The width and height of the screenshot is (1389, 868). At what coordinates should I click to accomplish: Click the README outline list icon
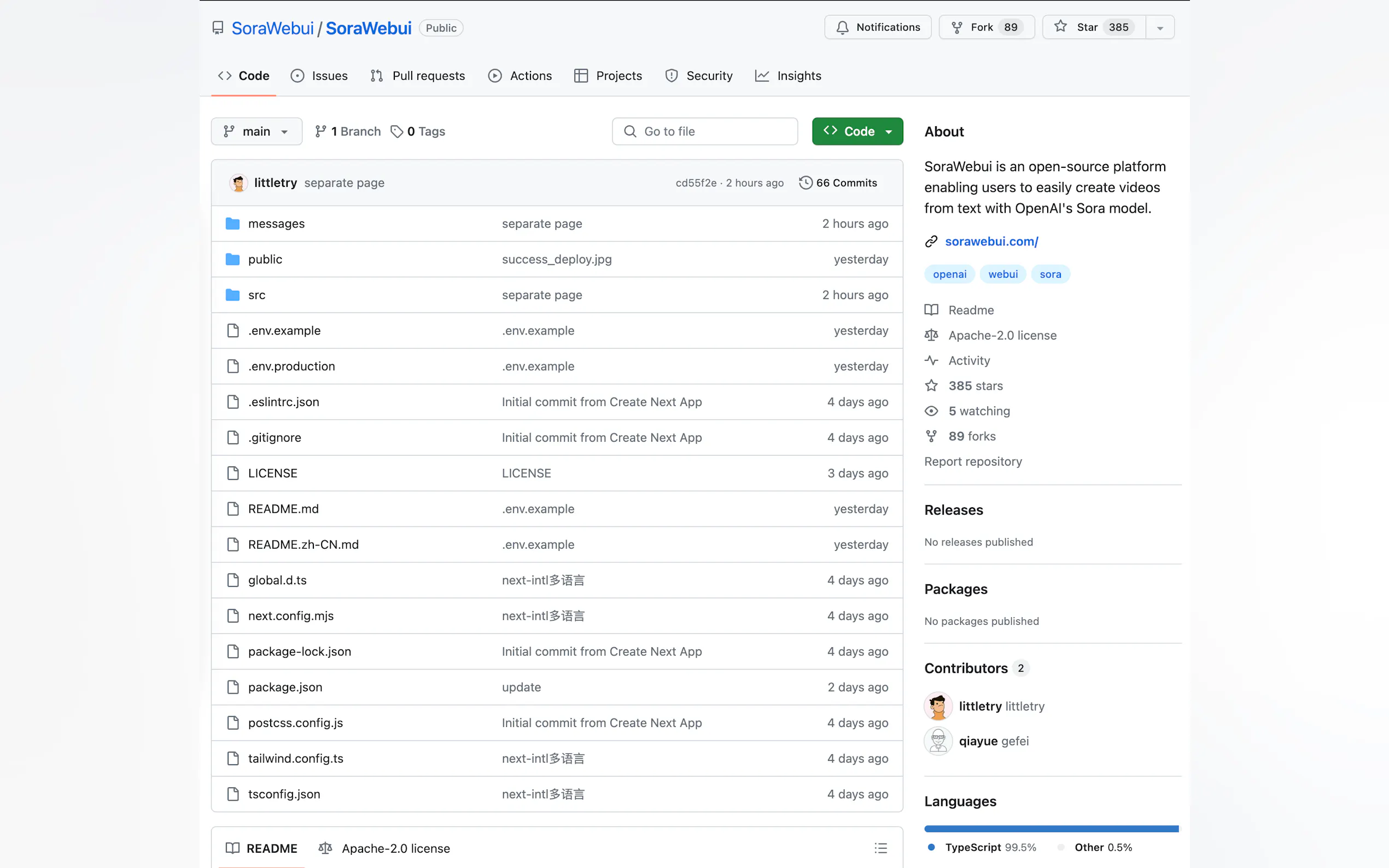coord(880,848)
